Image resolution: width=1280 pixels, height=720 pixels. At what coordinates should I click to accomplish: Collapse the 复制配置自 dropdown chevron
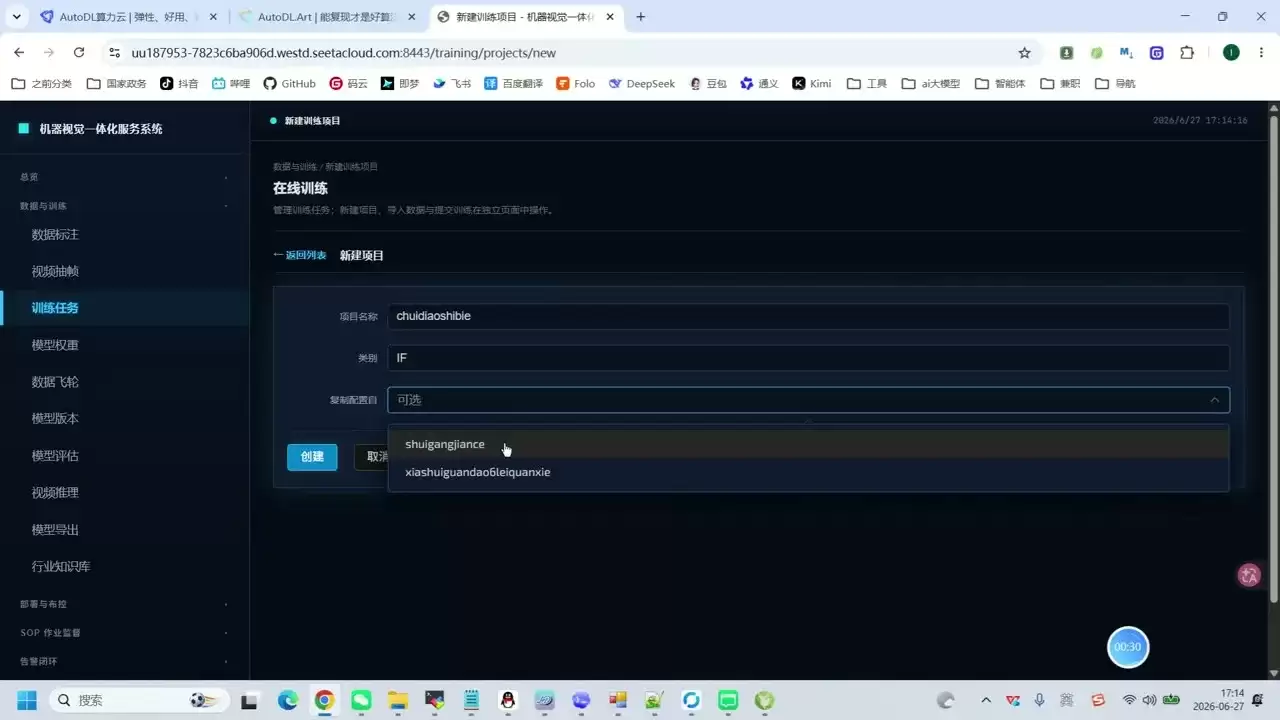click(1214, 400)
